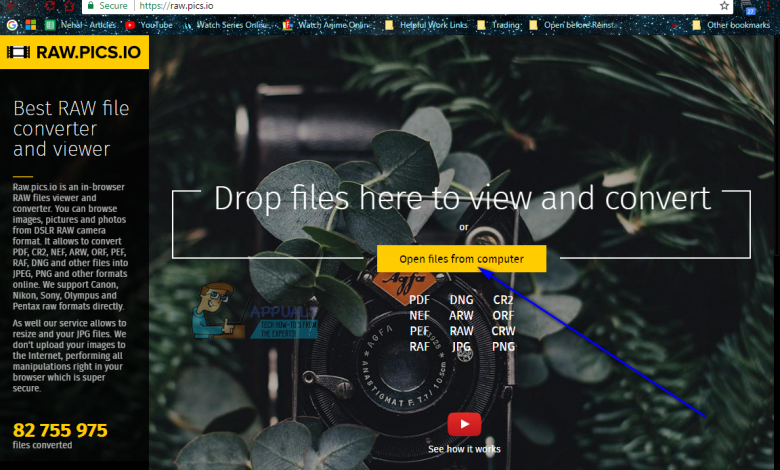Screen dimensions: 780x470
Task: Open the Microsoft colored-squares bookmark
Action: (31, 25)
